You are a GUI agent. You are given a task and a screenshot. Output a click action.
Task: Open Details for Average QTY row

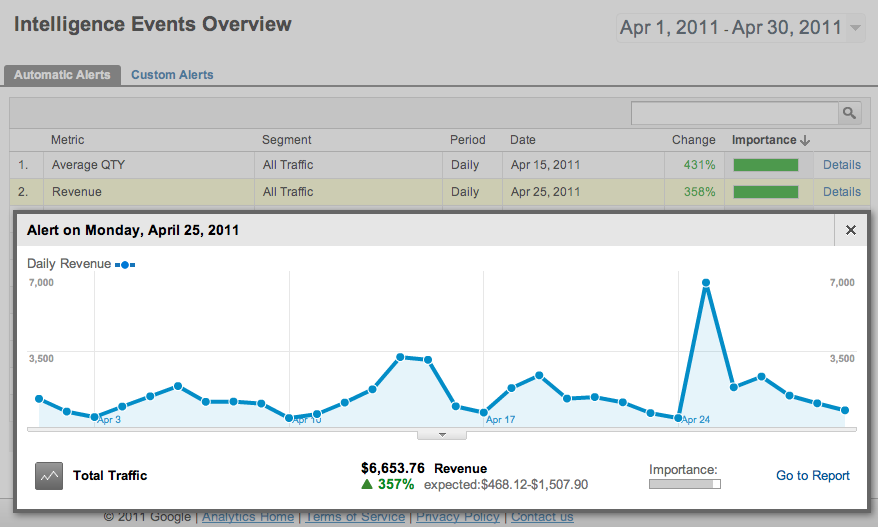coord(842,165)
